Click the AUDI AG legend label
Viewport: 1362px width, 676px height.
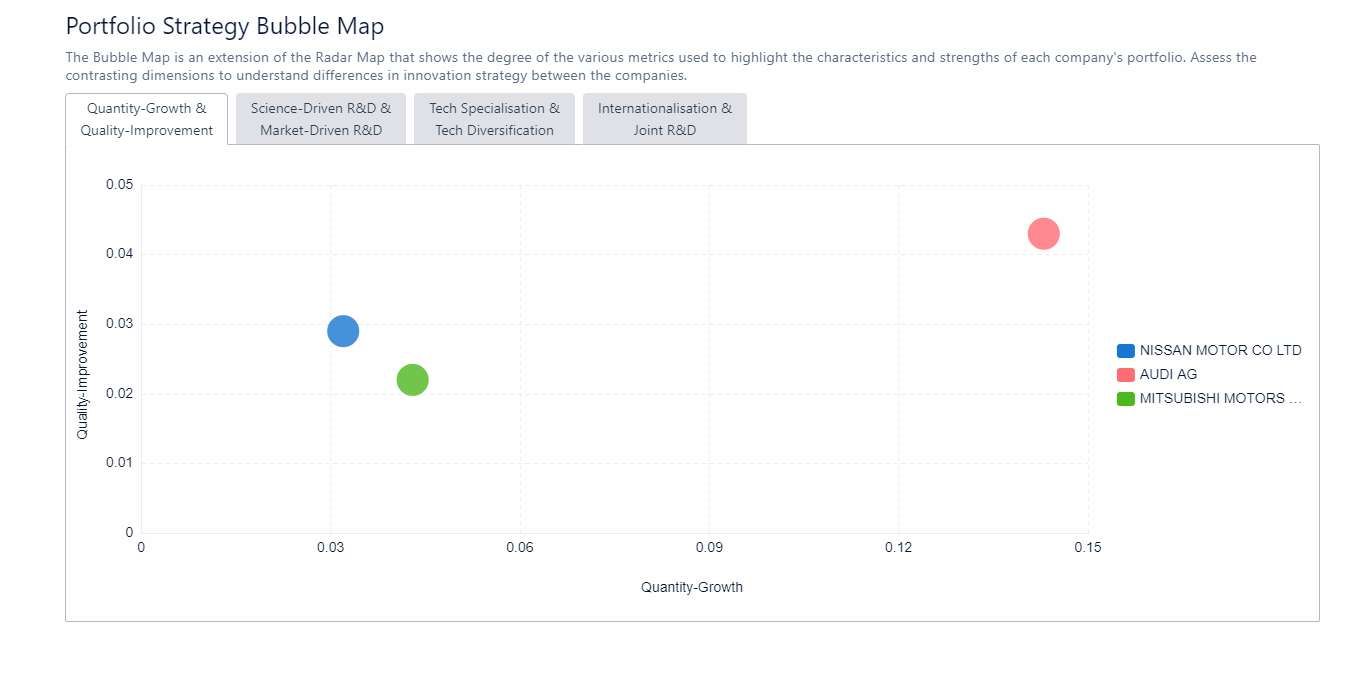point(1168,375)
